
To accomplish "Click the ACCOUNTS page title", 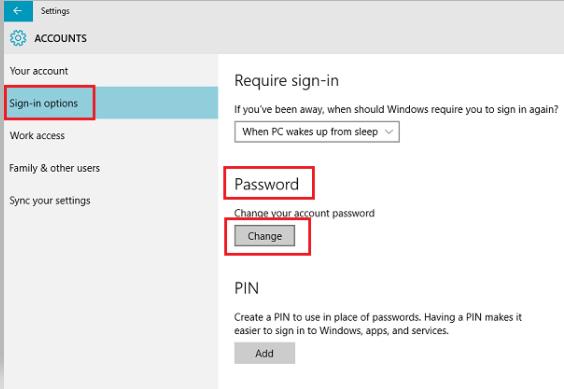I will (x=60, y=38).
